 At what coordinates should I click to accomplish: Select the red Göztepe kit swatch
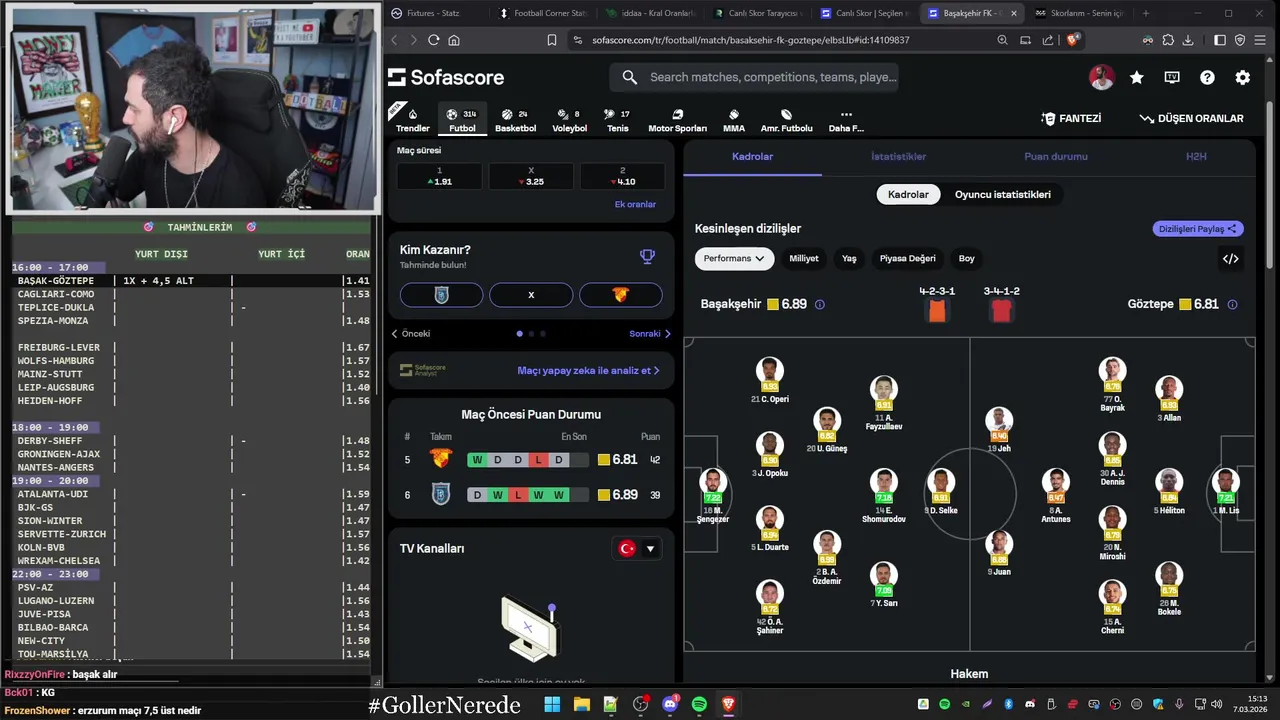click(1001, 310)
